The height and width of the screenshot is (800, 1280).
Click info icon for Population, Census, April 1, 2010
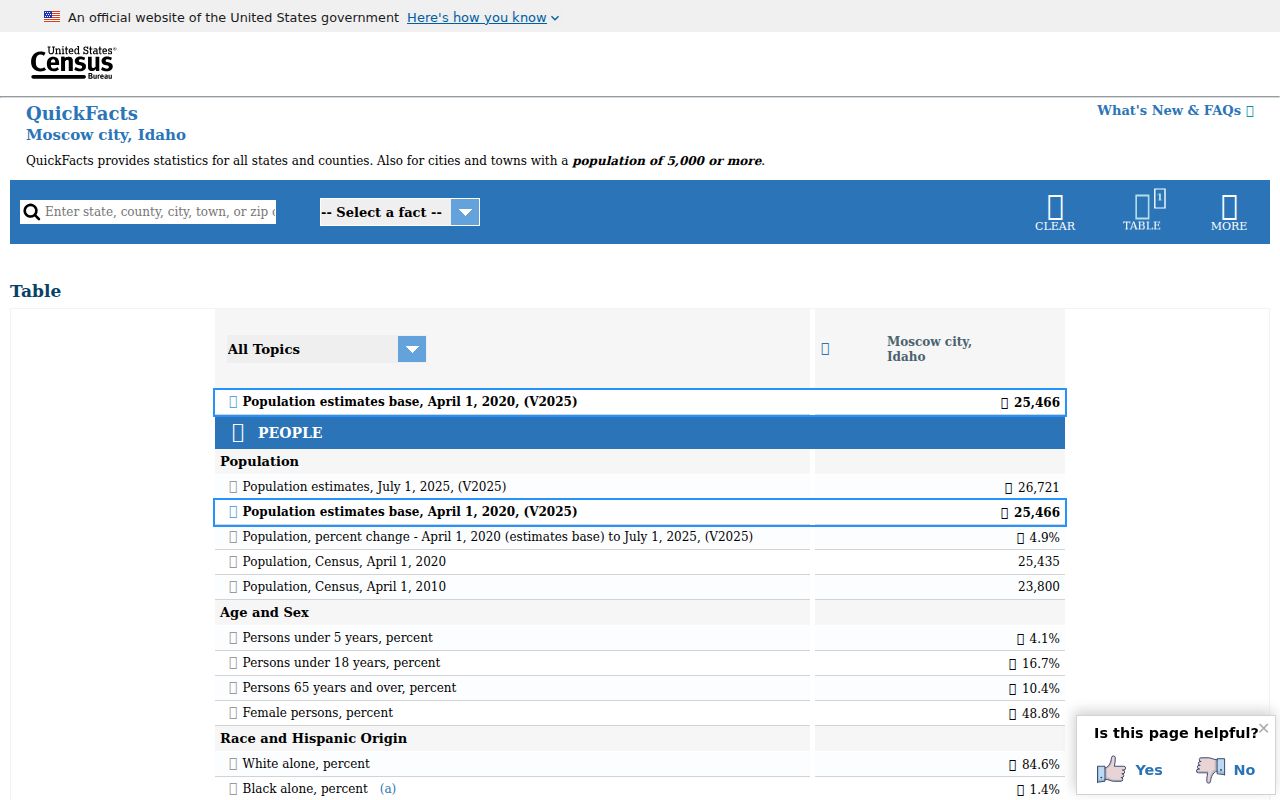click(234, 587)
